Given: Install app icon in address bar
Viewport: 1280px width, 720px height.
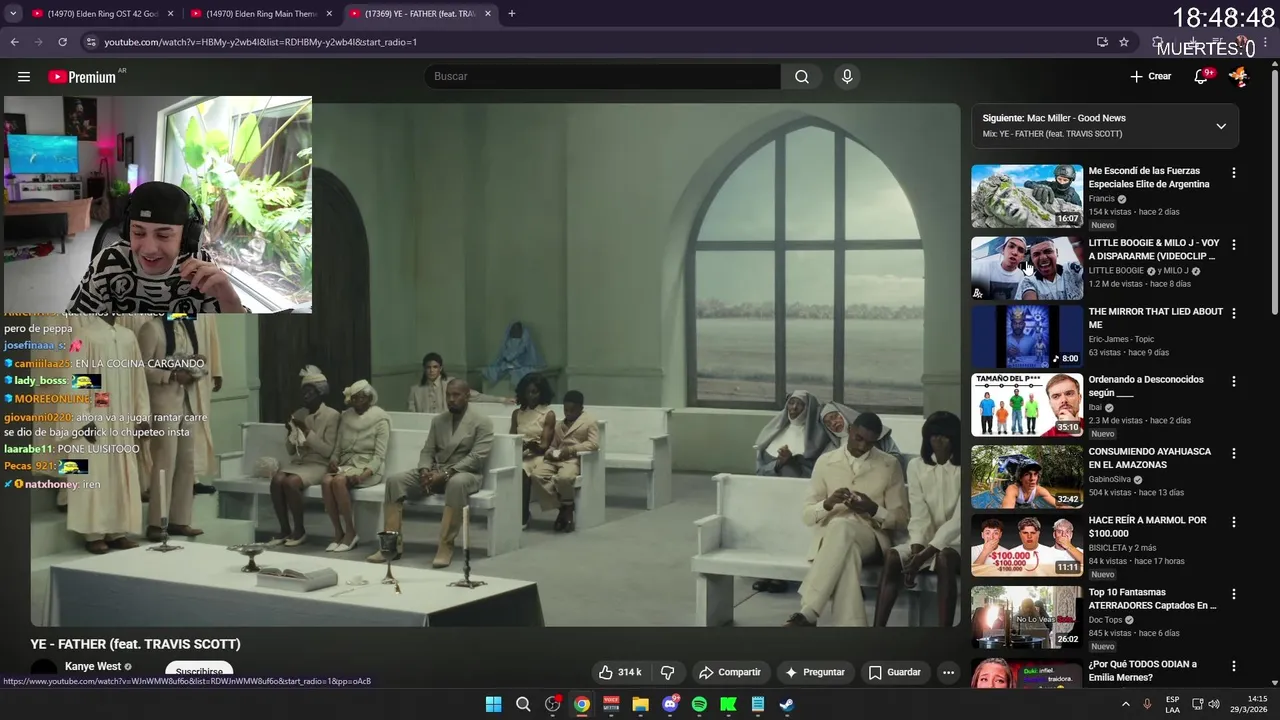Looking at the screenshot, I should pos(1102,42).
